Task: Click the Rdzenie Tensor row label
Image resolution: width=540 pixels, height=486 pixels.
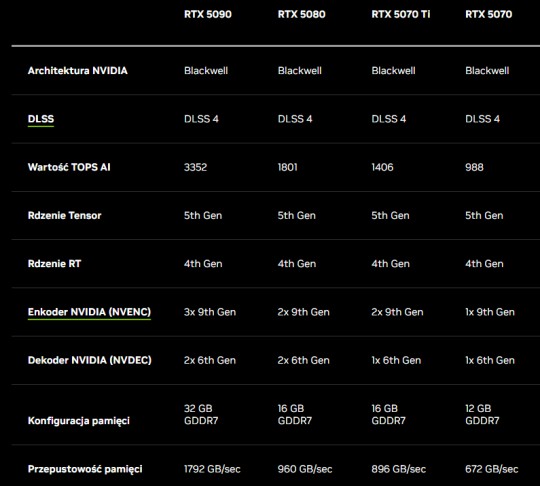Action: tap(64, 215)
